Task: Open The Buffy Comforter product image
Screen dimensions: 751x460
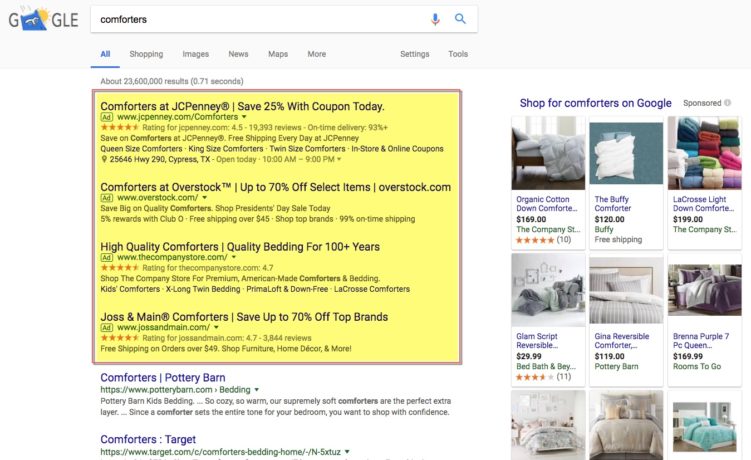Action: [x=626, y=153]
